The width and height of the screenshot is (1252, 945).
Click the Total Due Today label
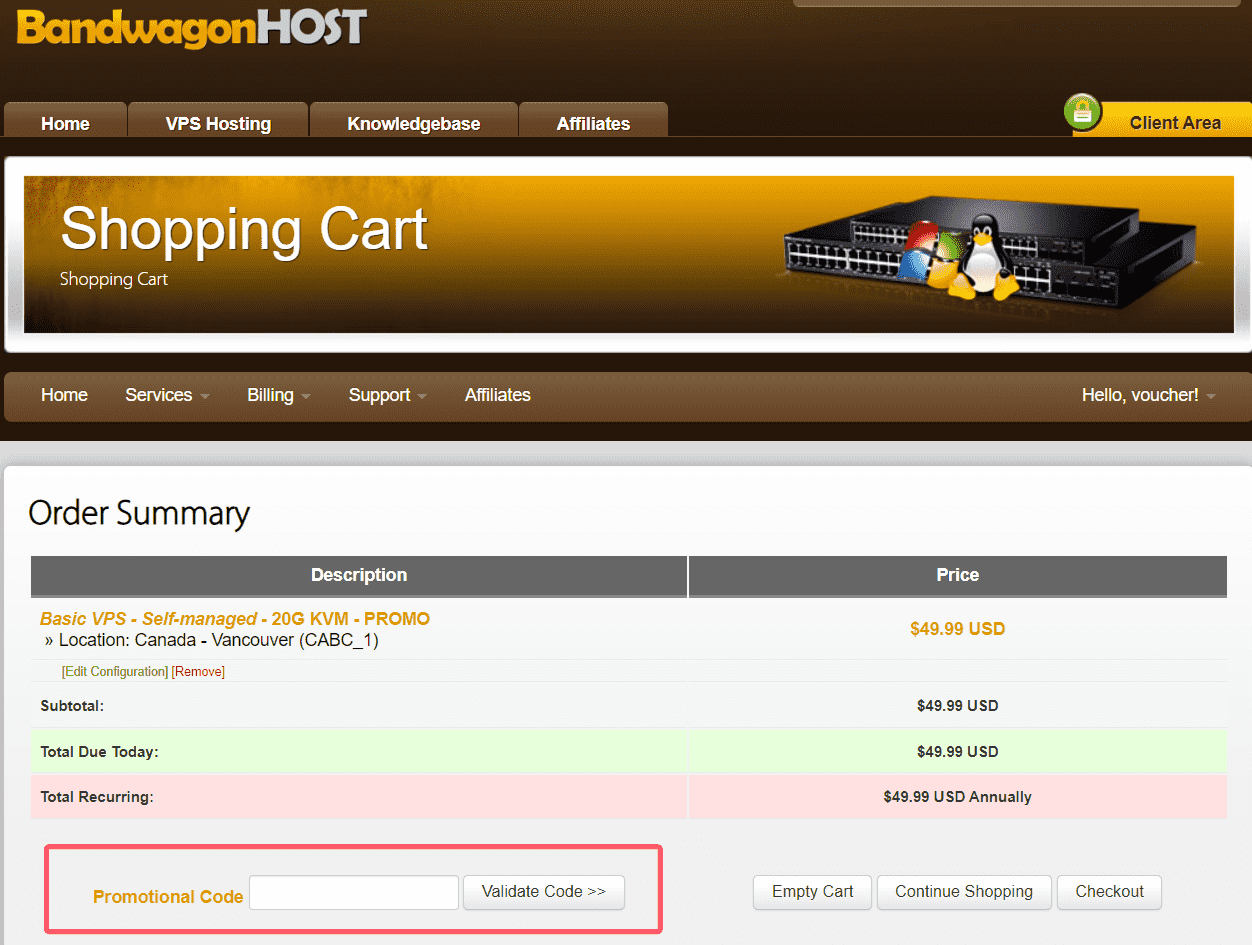pyautogui.click(x=99, y=752)
